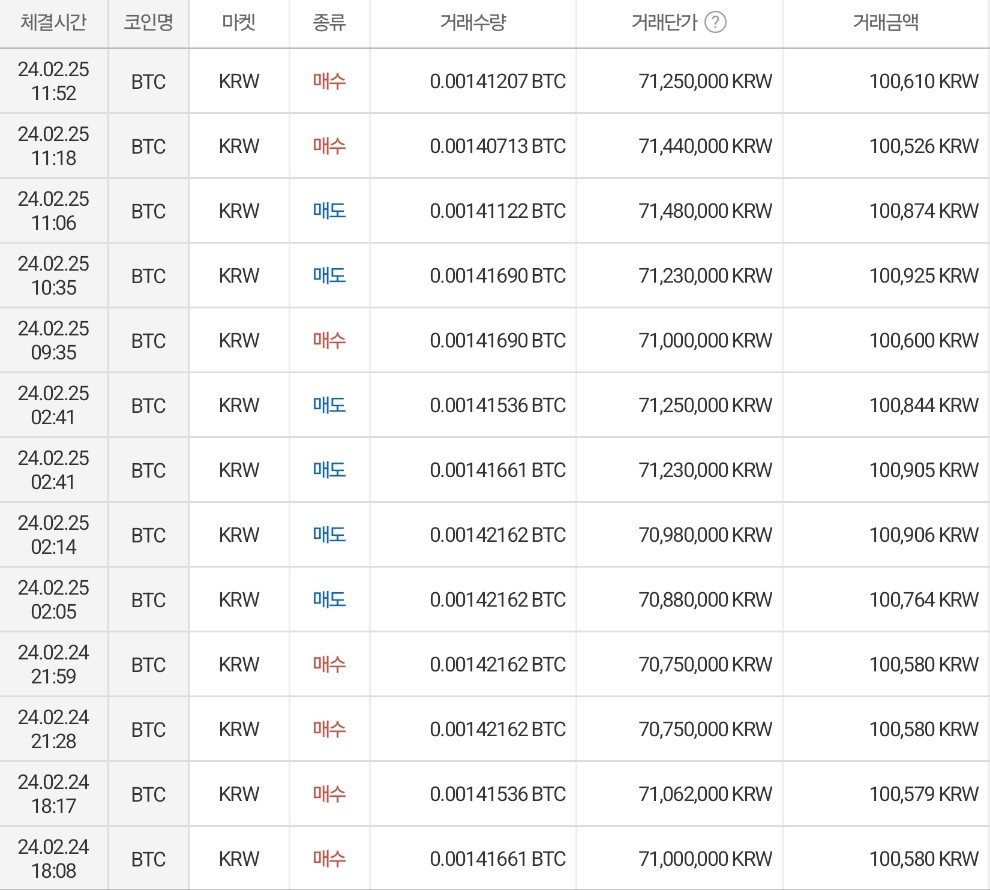The image size is (990, 890).
Task: Select the 24.02.25 11:06 timestamp cell
Action: tap(54, 211)
